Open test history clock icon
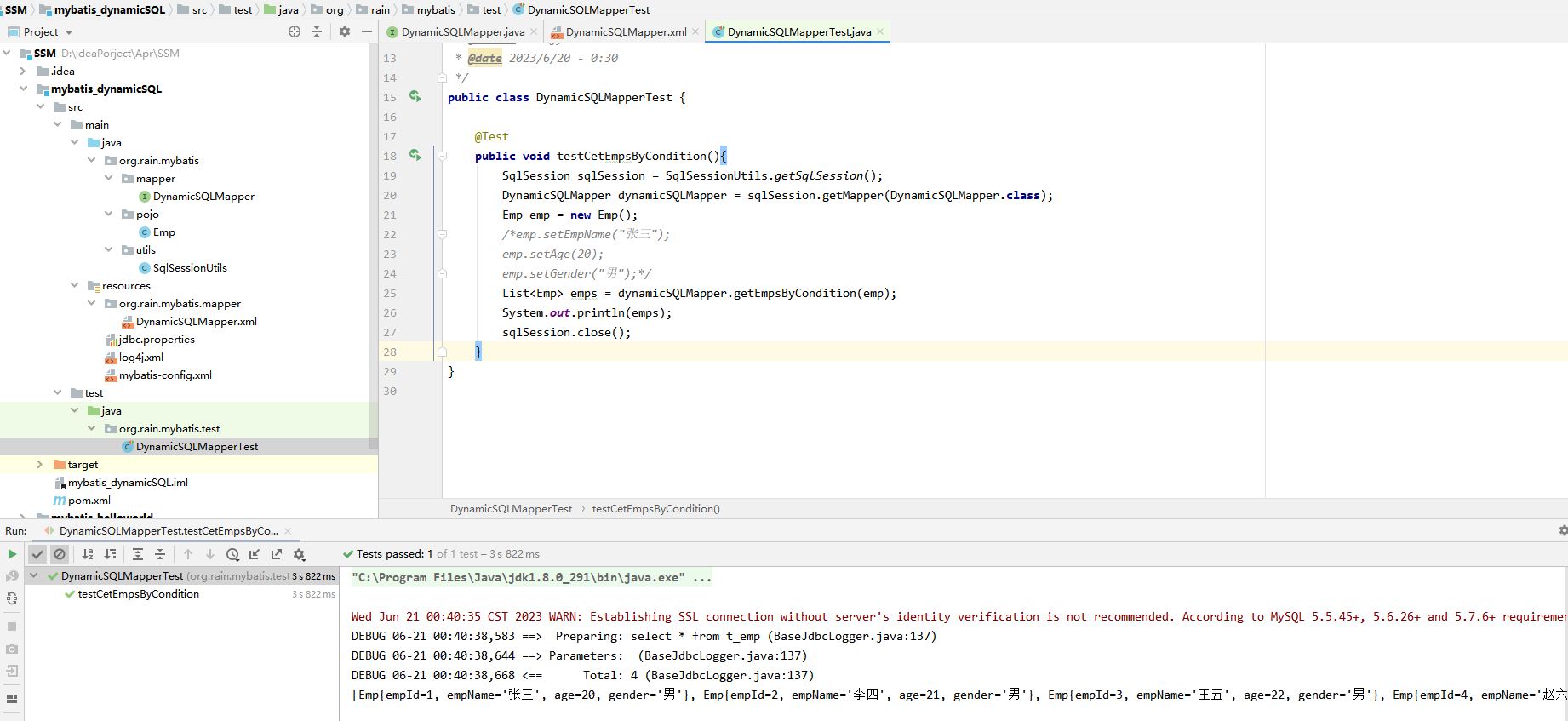 [x=232, y=554]
